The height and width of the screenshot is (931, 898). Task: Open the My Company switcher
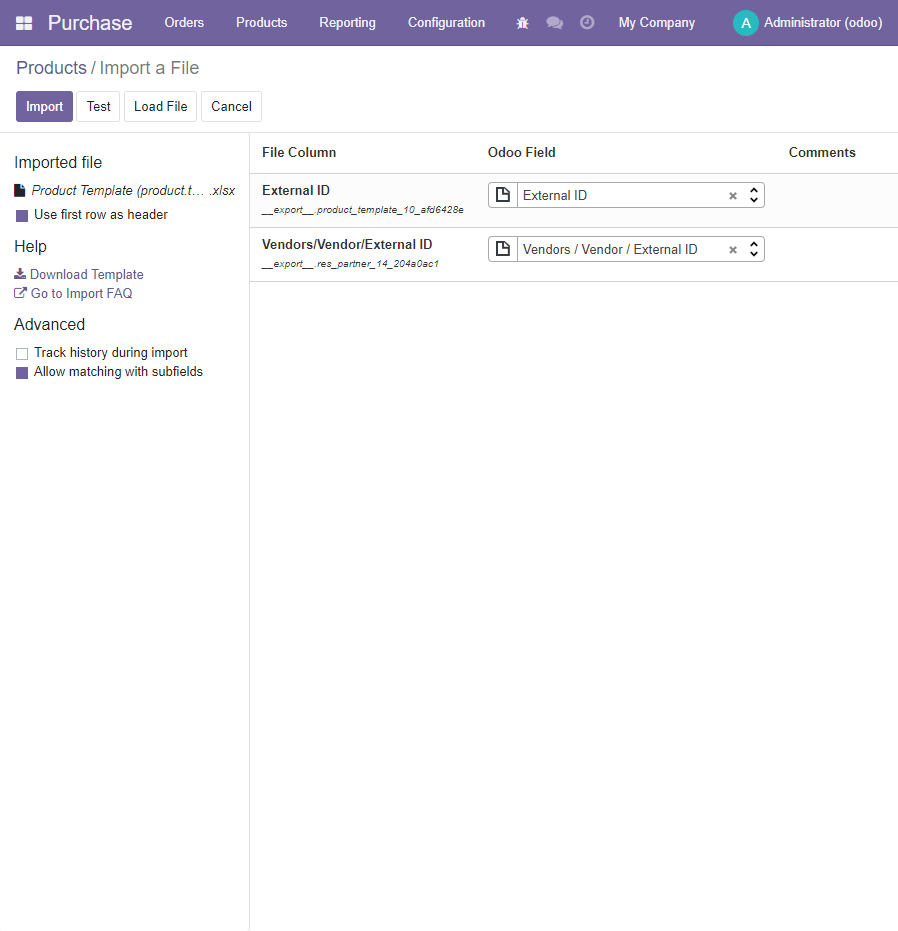656,23
